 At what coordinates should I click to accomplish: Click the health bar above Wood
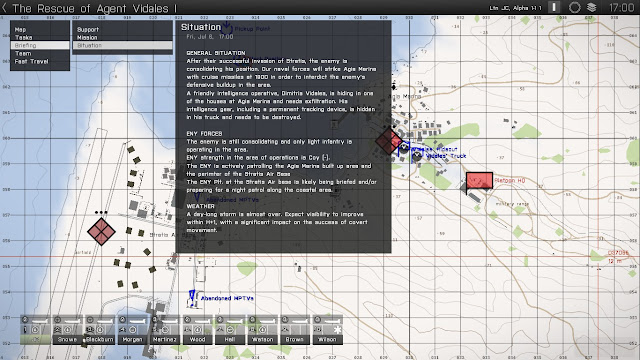click(x=202, y=320)
